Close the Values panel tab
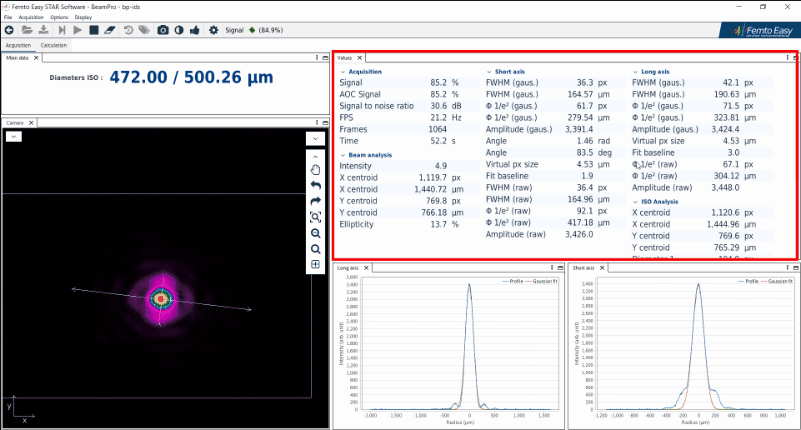This screenshot has height=430, width=801. tap(362, 58)
